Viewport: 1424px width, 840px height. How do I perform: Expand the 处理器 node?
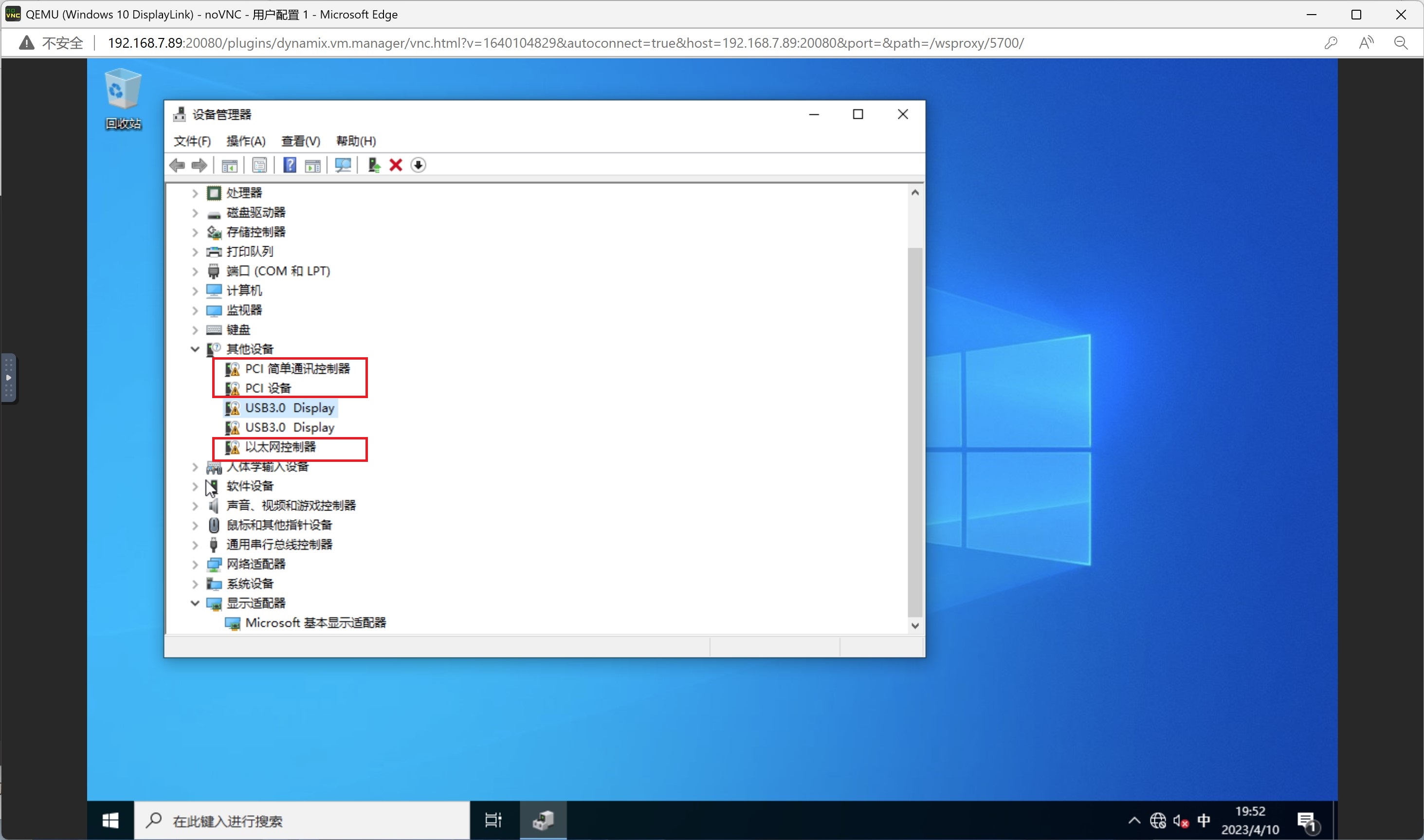pos(195,194)
